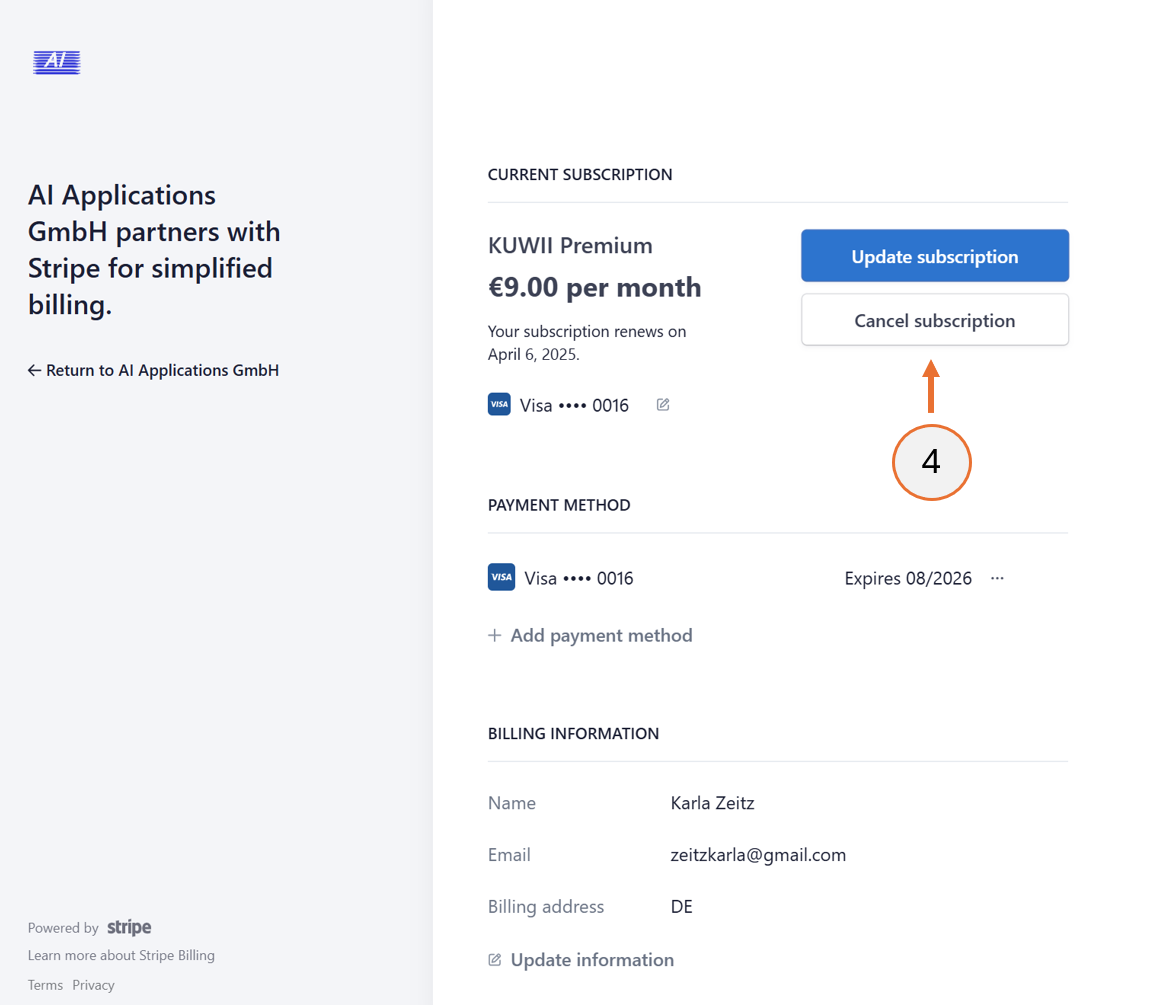Open the Privacy page

tap(93, 985)
